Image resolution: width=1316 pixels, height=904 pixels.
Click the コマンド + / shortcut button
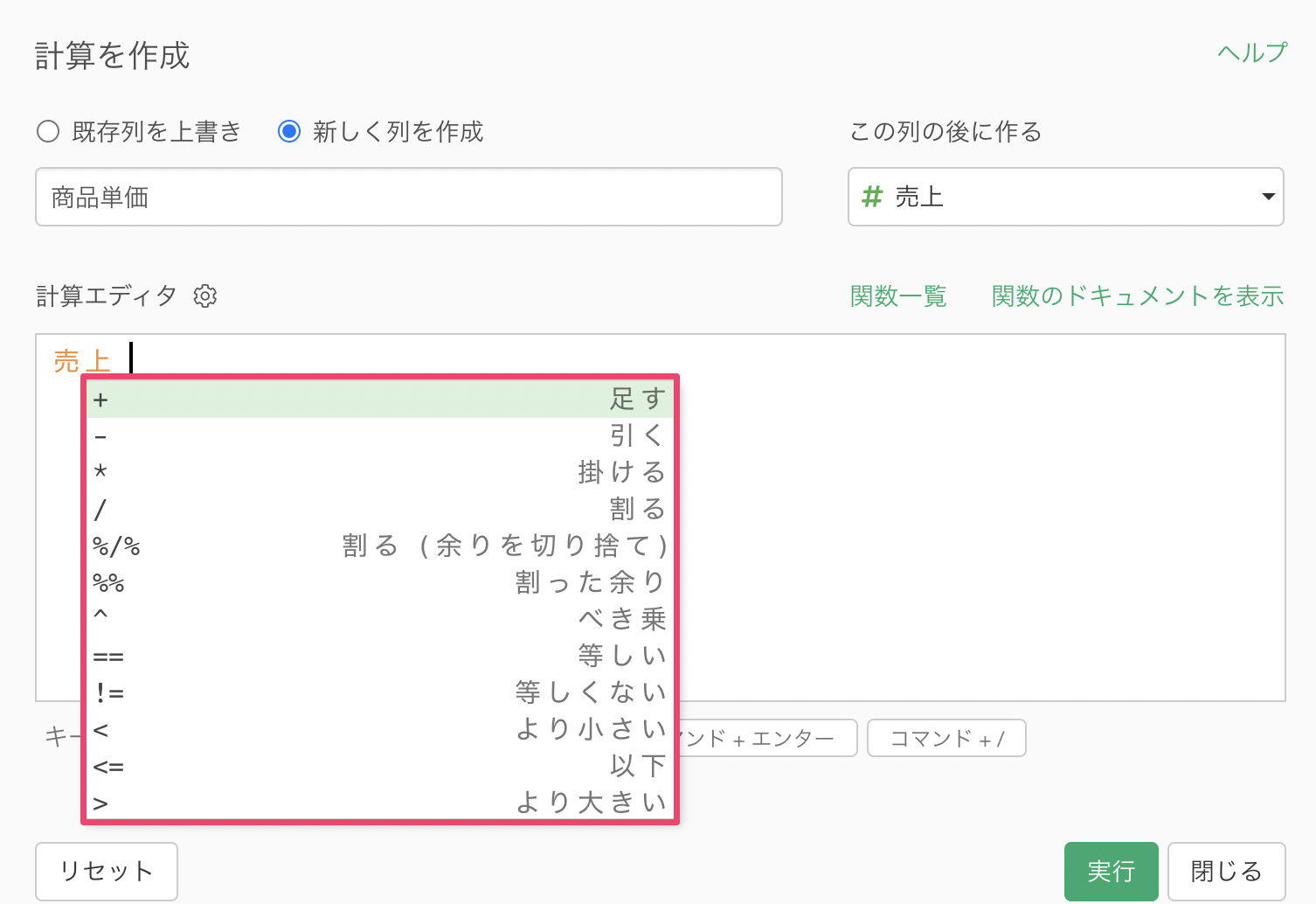pos(946,739)
